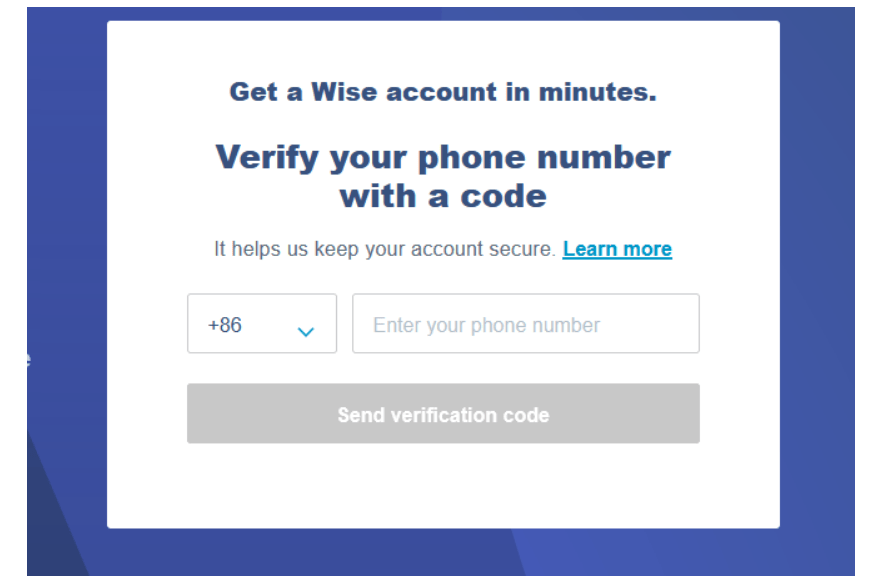Focus the phone number input field
The image size is (883, 579).
point(525,324)
